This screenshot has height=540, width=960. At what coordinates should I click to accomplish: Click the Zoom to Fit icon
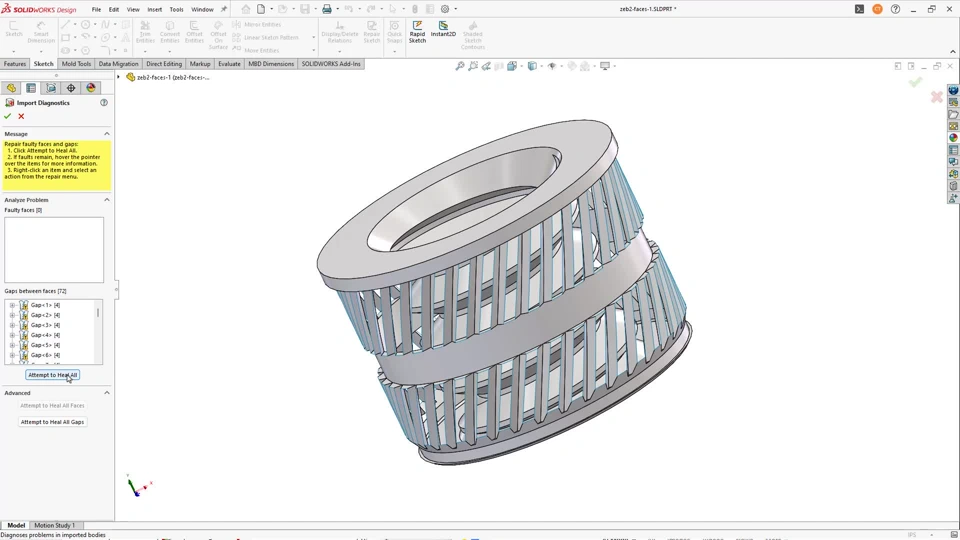pyautogui.click(x=460, y=66)
